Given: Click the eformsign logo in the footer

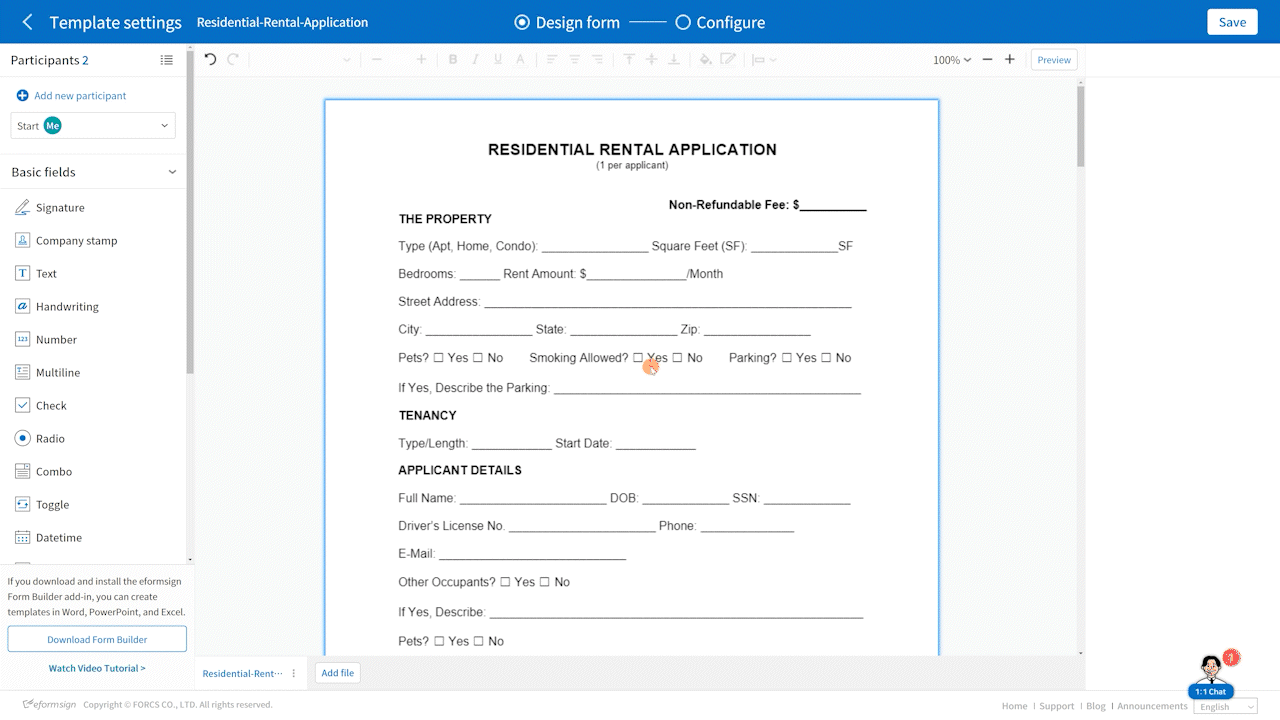Looking at the screenshot, I should tap(48, 705).
